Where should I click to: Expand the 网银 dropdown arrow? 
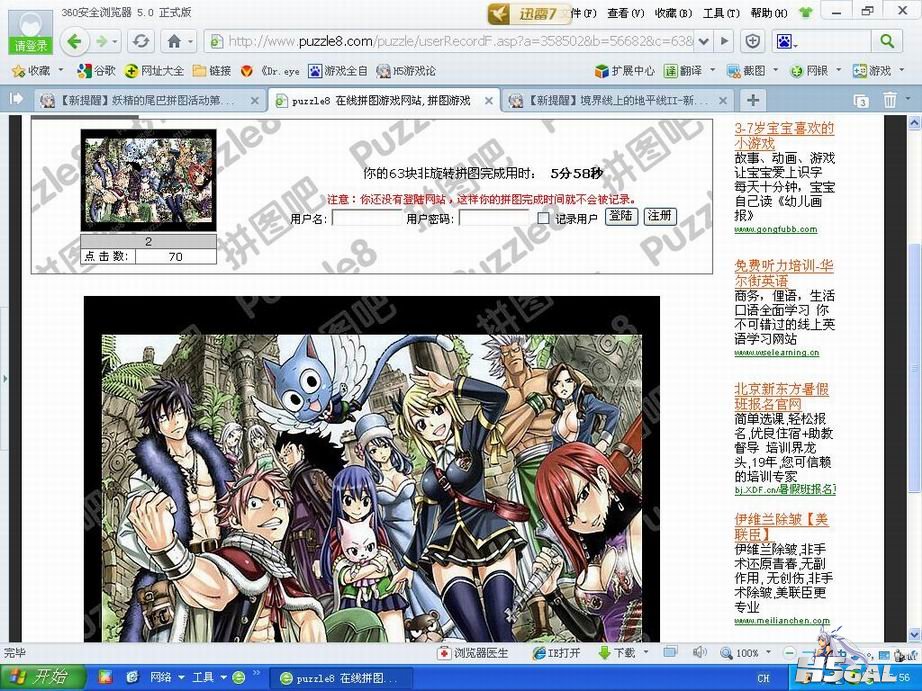(839, 71)
